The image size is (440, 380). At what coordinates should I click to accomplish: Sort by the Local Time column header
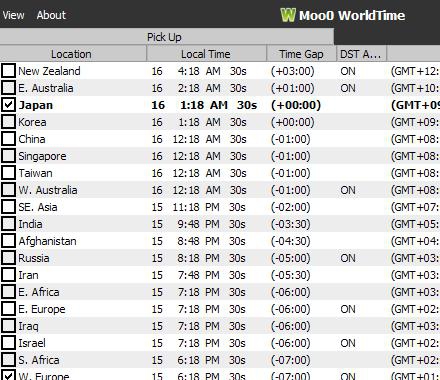pos(206,54)
